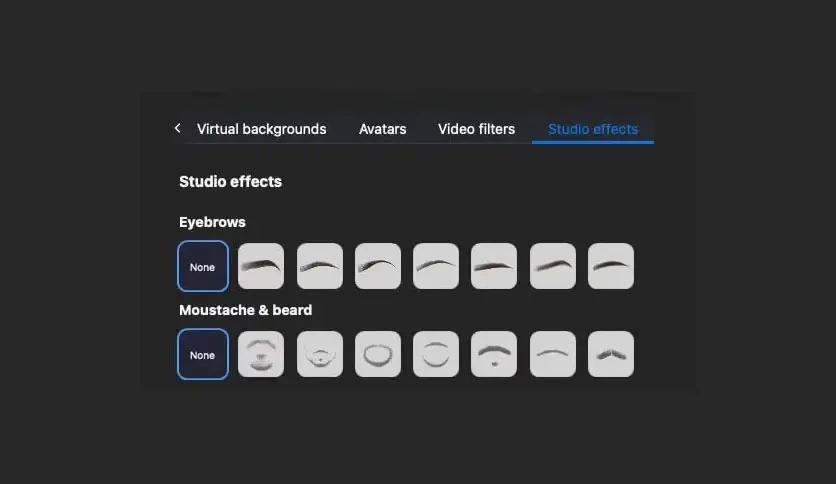Pick the thin chin strap beard option
The height and width of the screenshot is (484, 836).
coord(436,354)
